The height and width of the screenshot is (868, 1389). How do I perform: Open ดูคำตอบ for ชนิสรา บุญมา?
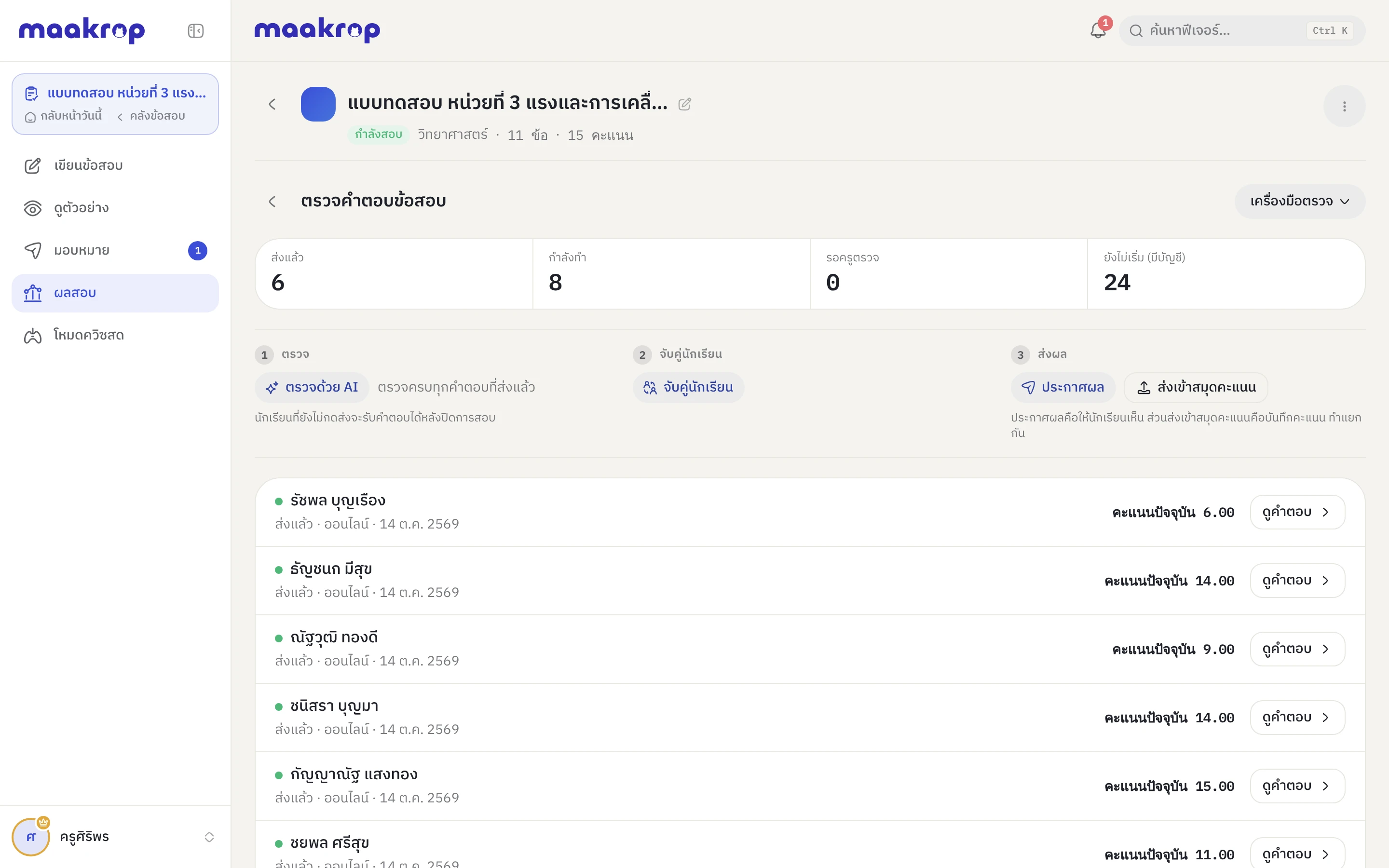click(1297, 718)
